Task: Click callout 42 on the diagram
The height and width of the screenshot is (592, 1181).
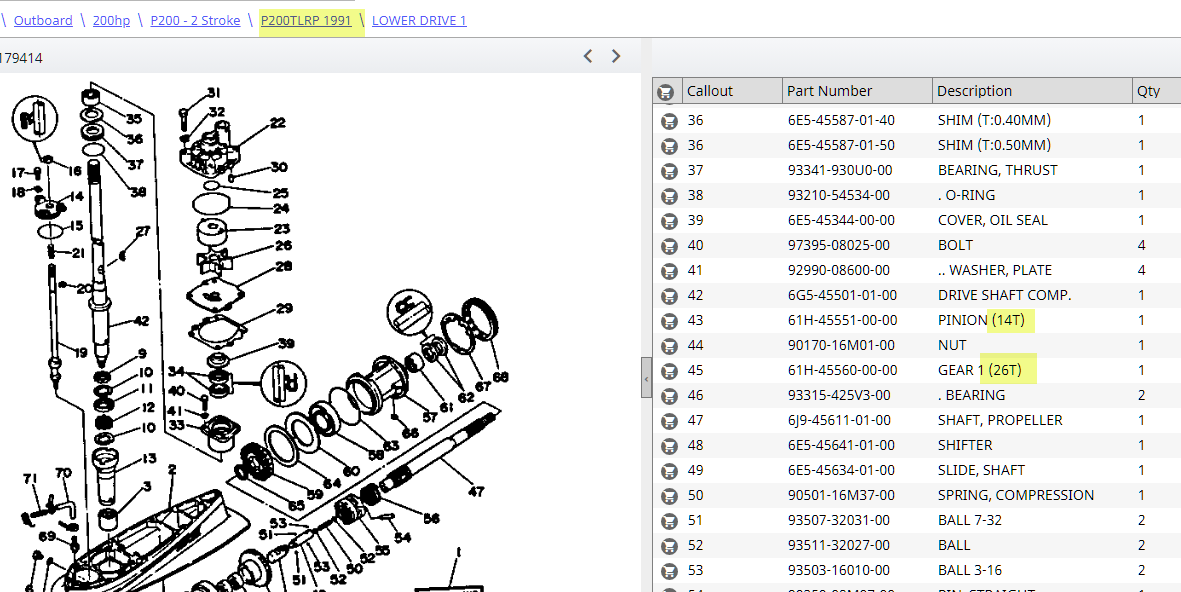Action: click(x=141, y=321)
